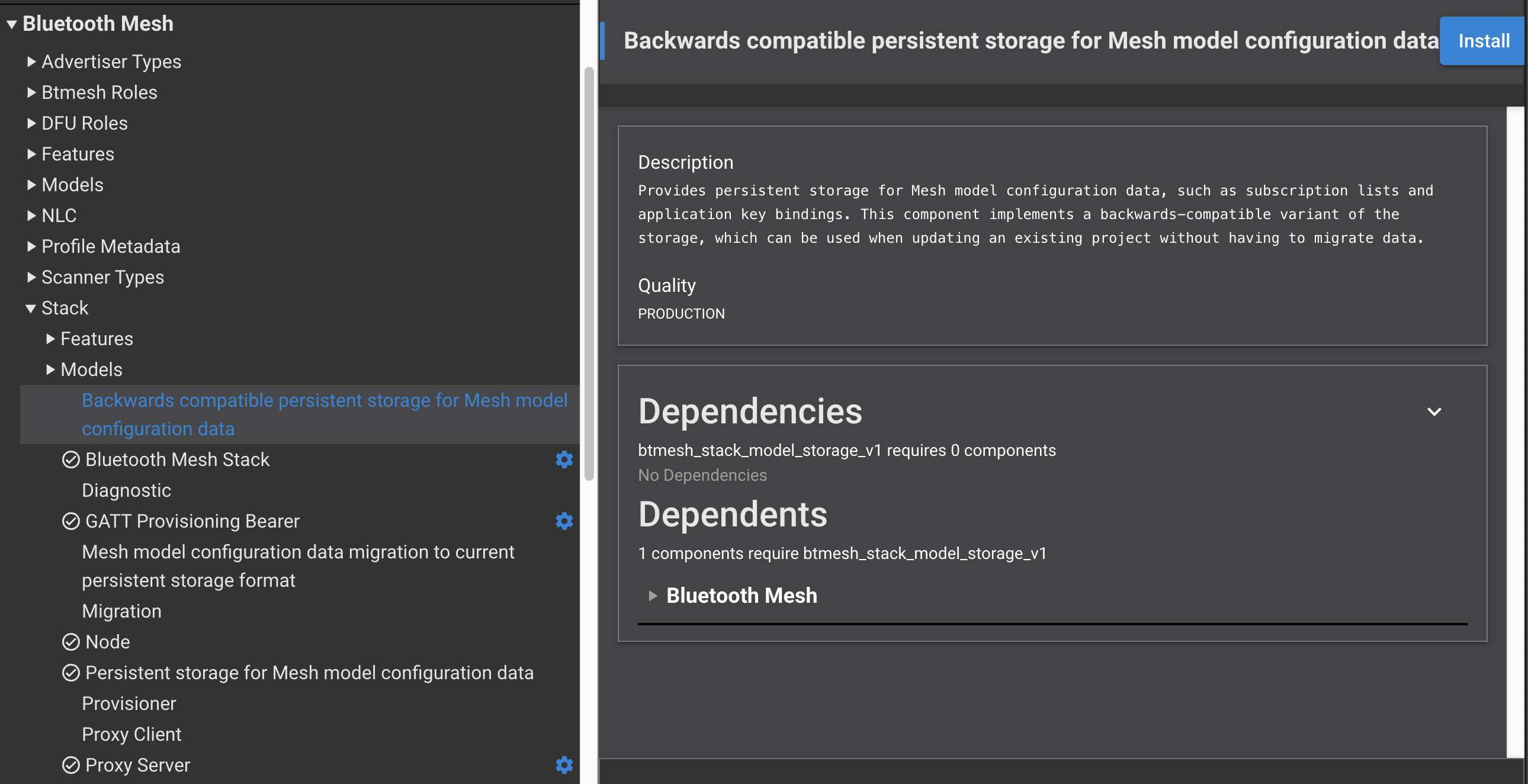This screenshot has width=1528, height=784.
Task: Click installed checkmark icon beside Proxy Server
Action: point(70,765)
